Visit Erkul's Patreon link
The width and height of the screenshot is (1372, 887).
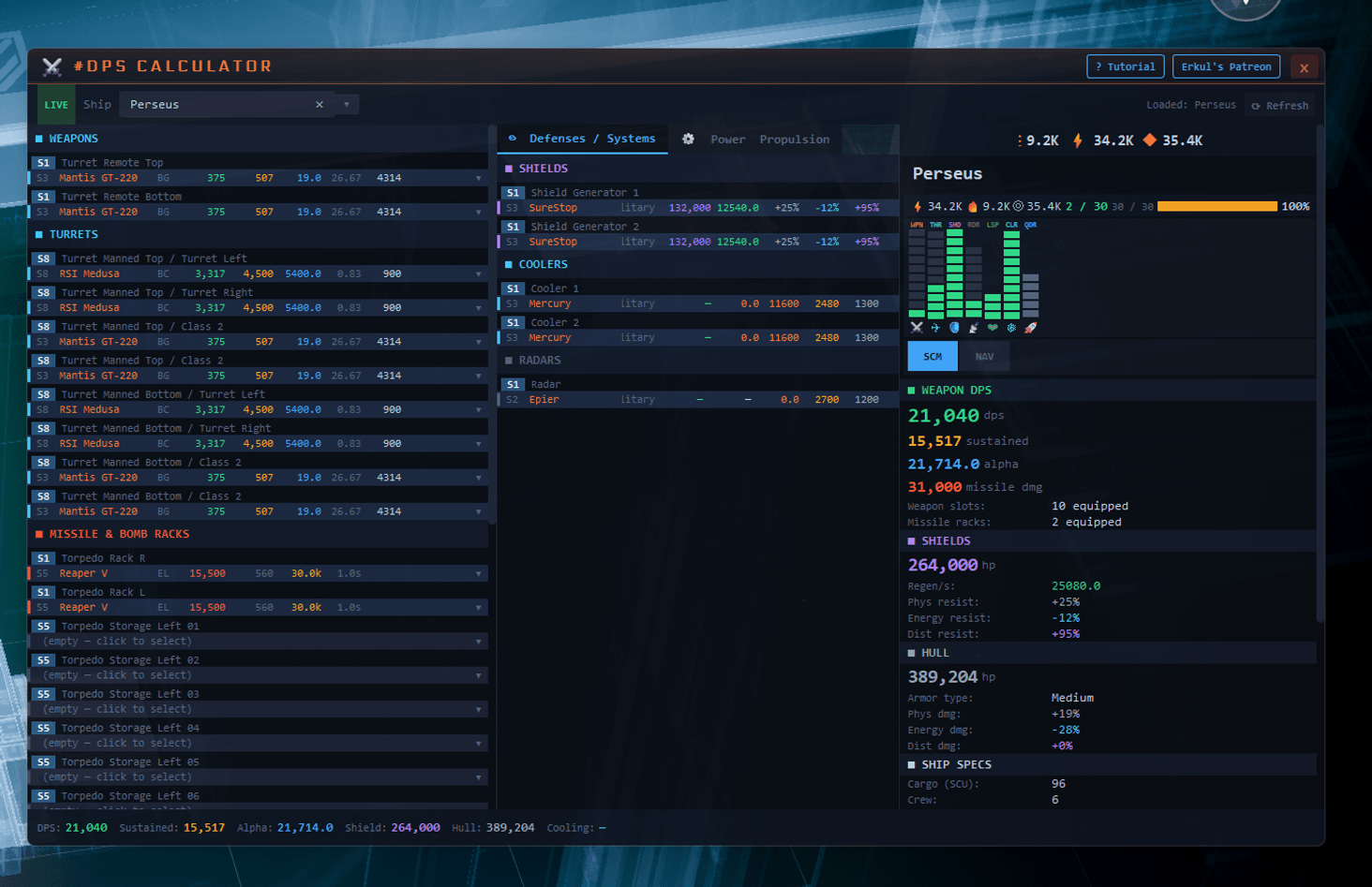click(1226, 67)
